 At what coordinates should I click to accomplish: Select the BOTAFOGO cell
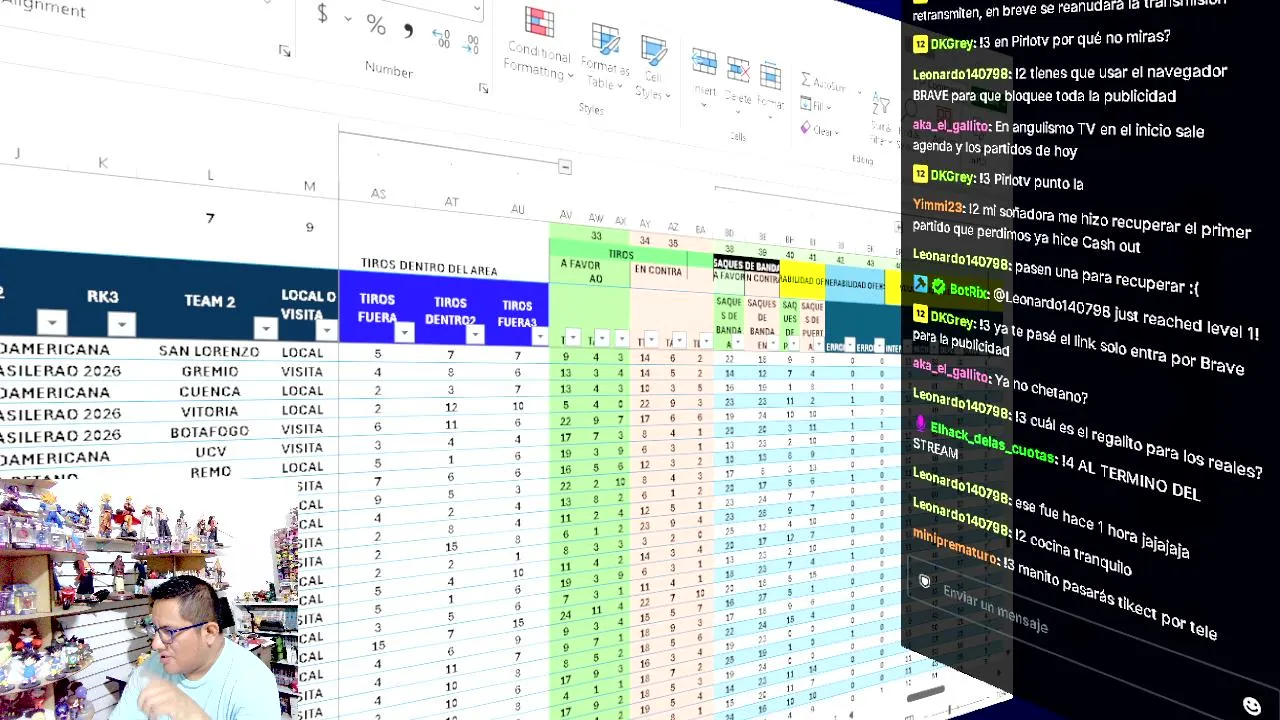click(210, 432)
